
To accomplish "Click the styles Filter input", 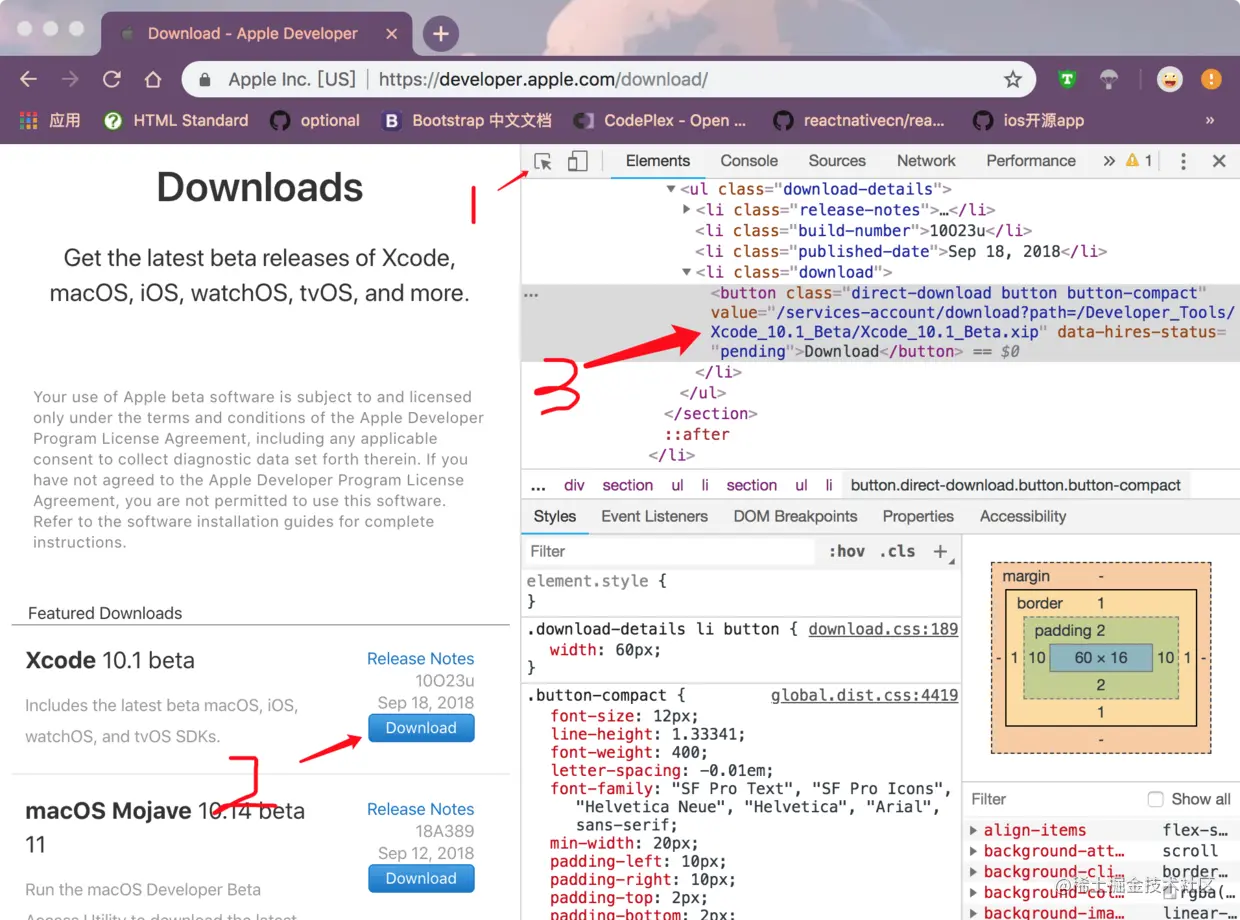I will [669, 551].
